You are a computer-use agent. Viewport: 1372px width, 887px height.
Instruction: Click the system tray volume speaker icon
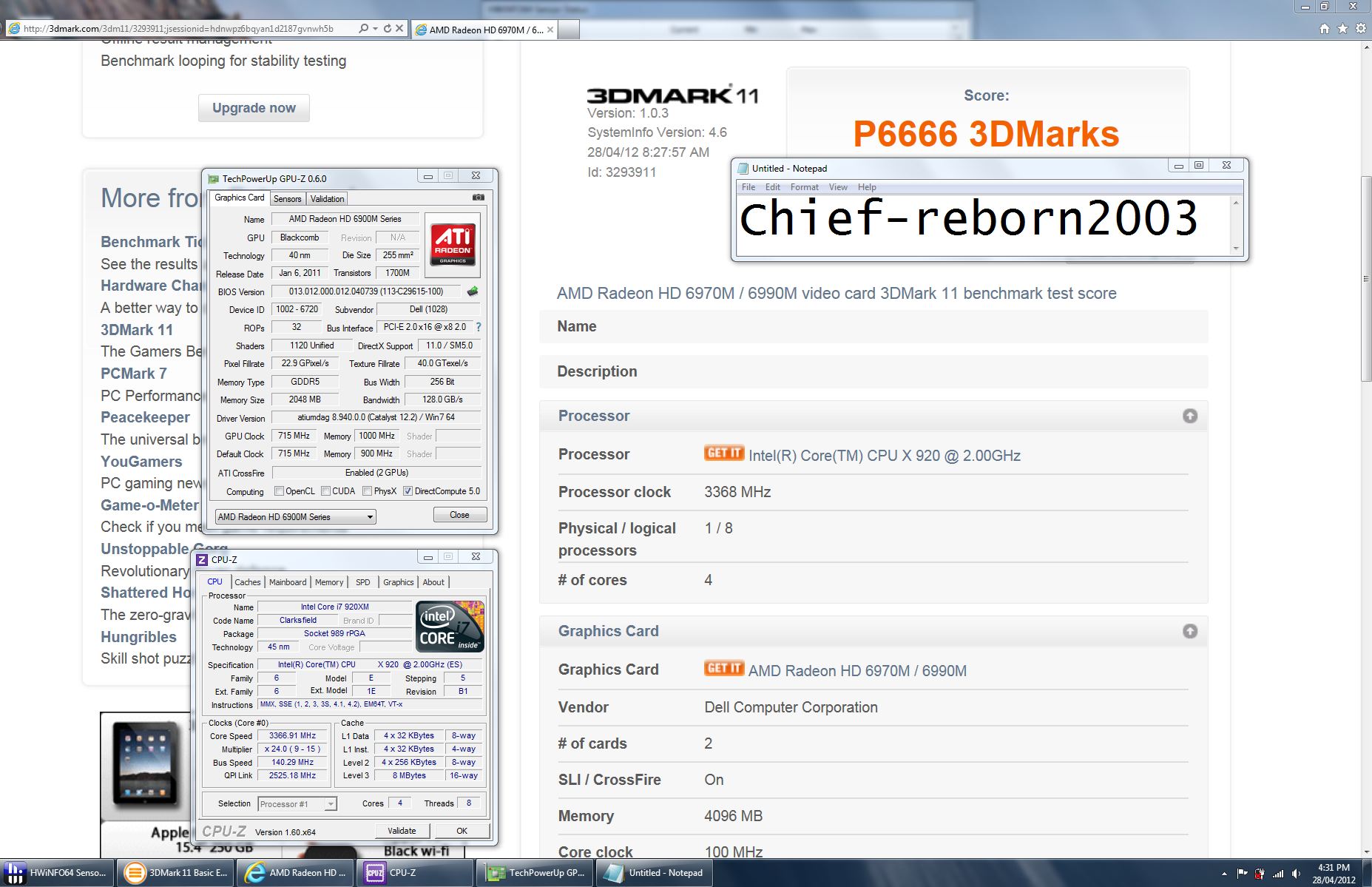point(1296,874)
